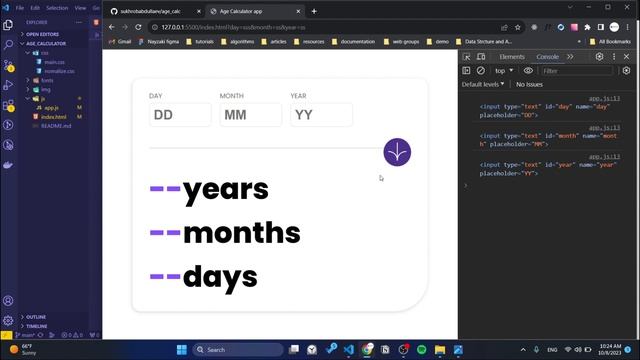Click the Chrome profile avatar
The width and height of the screenshot is (640, 360).
(x=614, y=27)
